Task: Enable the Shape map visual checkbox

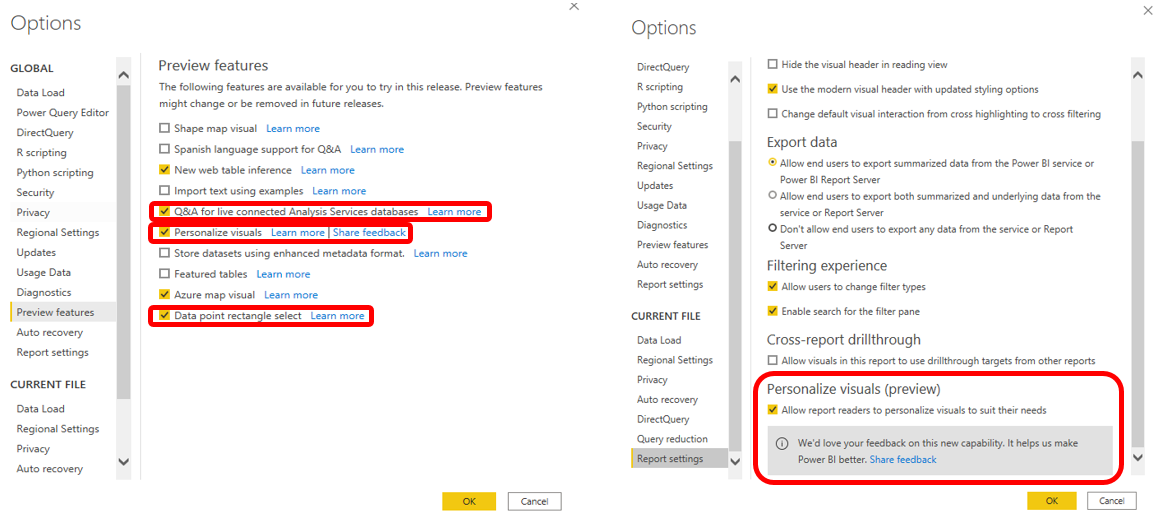Action: point(165,128)
